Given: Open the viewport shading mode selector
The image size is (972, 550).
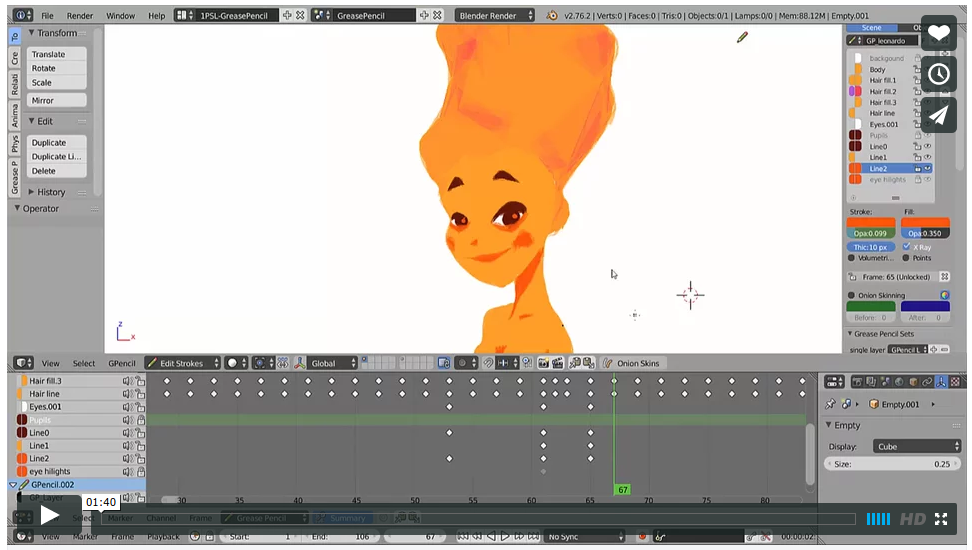Looking at the screenshot, I should pyautogui.click(x=236, y=363).
